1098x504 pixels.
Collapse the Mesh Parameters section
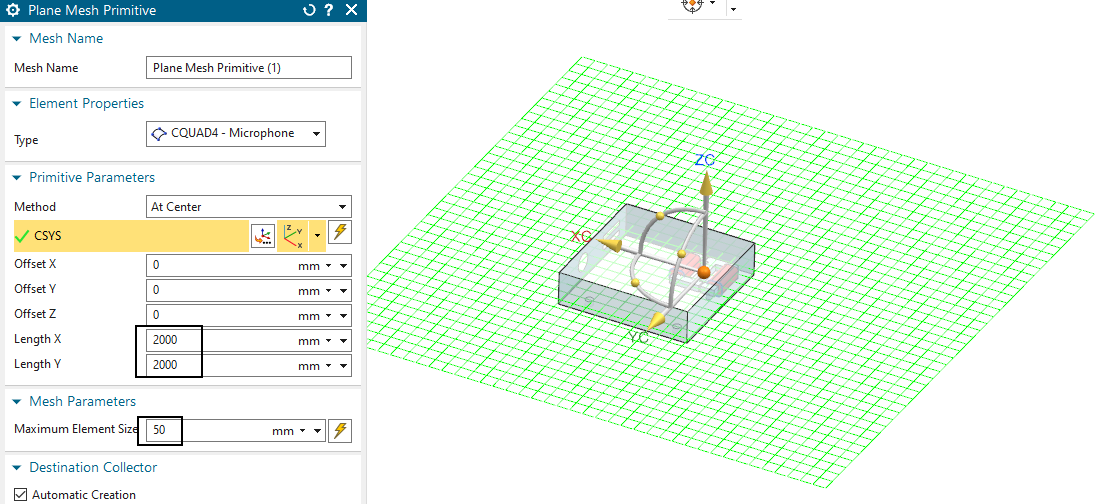[16, 402]
